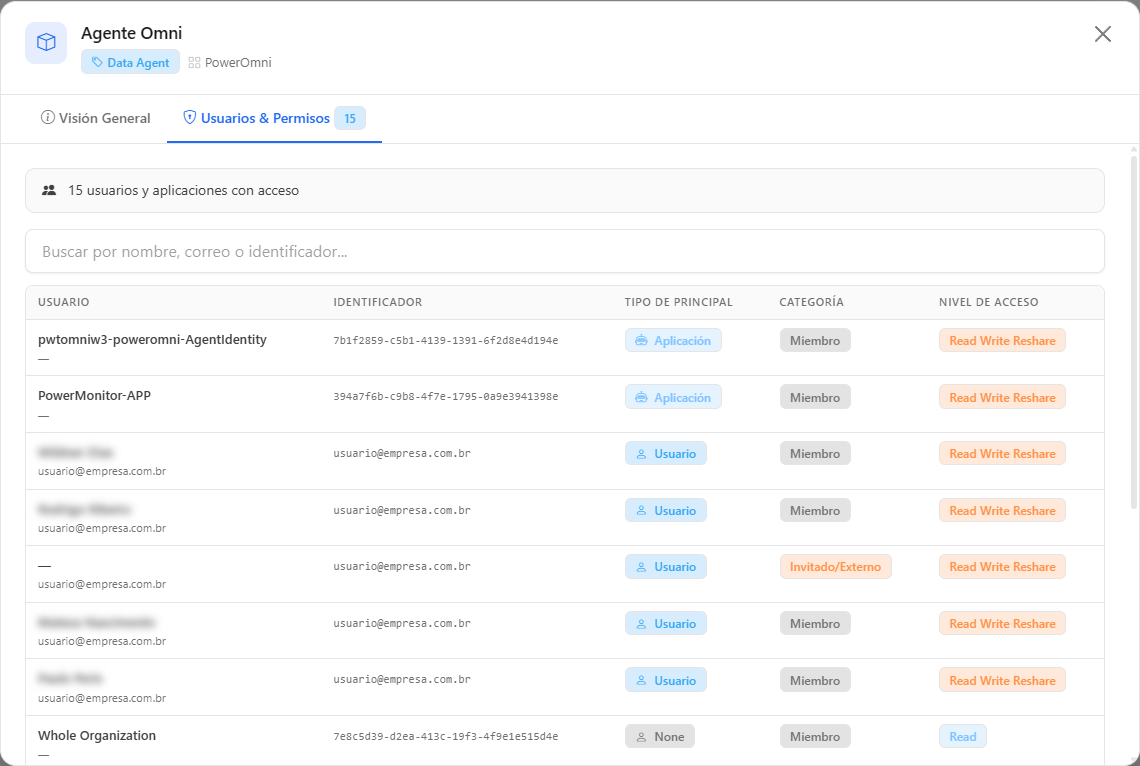The width and height of the screenshot is (1140, 766).
Task: Click the 15 count badge on the tab
Action: (x=350, y=118)
